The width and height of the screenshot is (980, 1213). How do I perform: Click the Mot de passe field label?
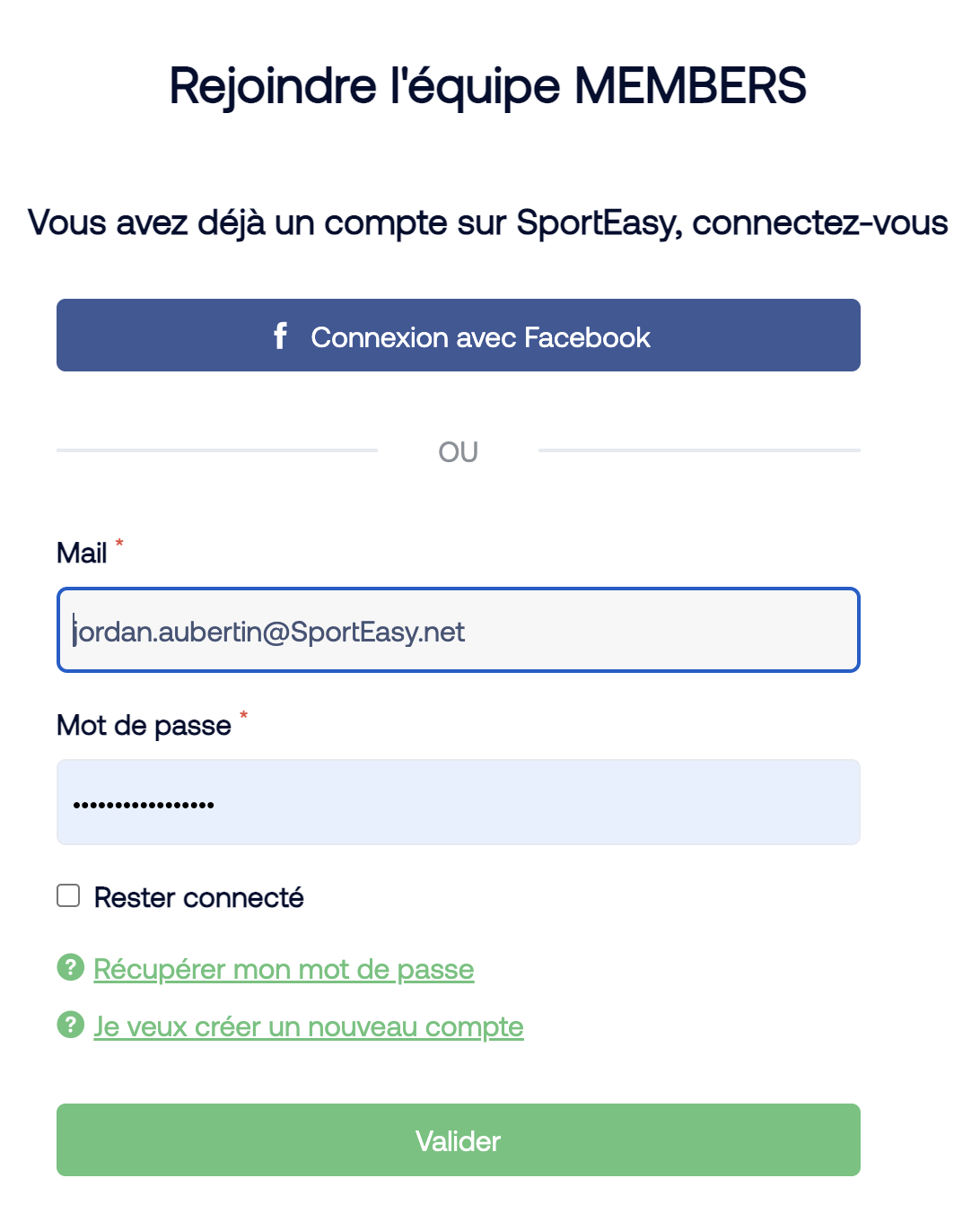[x=144, y=725]
